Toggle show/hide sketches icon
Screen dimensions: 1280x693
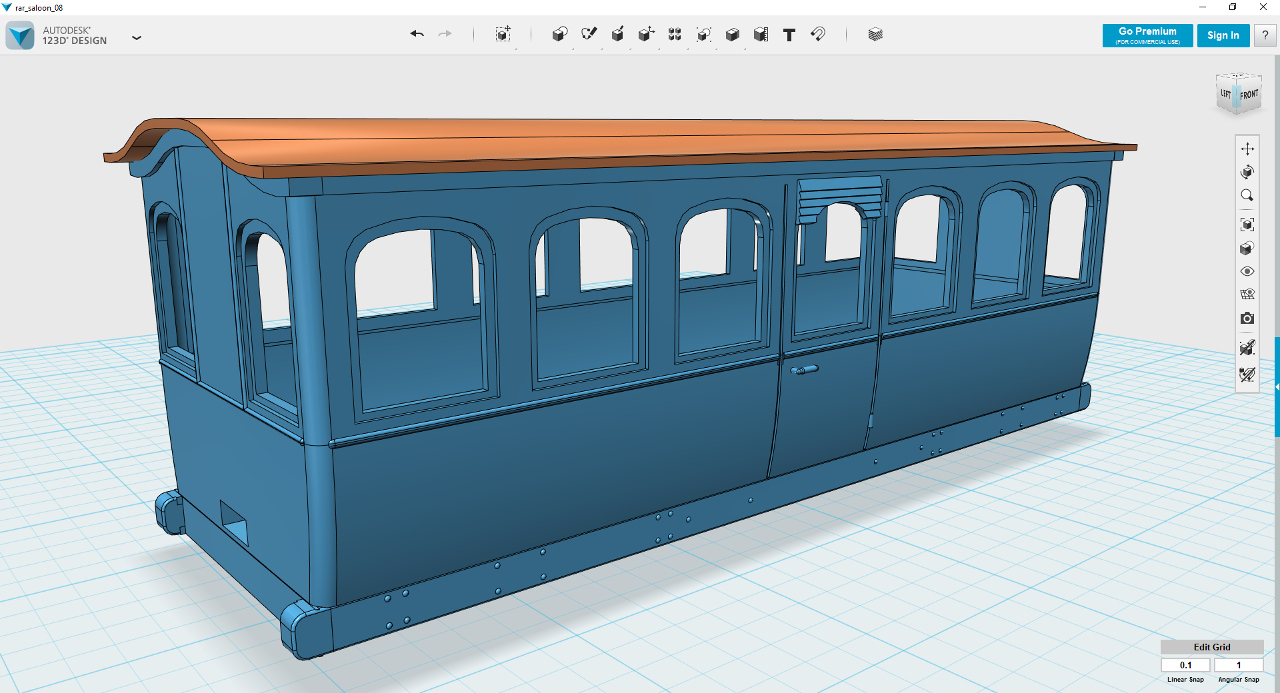click(1247, 375)
